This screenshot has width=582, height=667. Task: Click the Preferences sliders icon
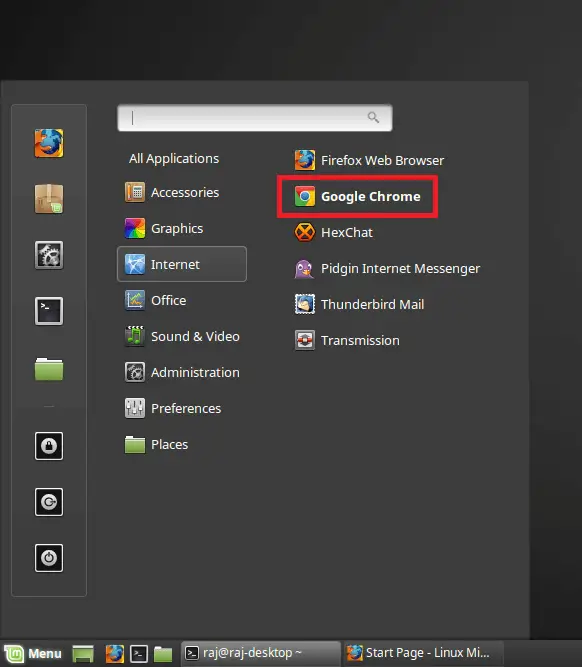135,408
